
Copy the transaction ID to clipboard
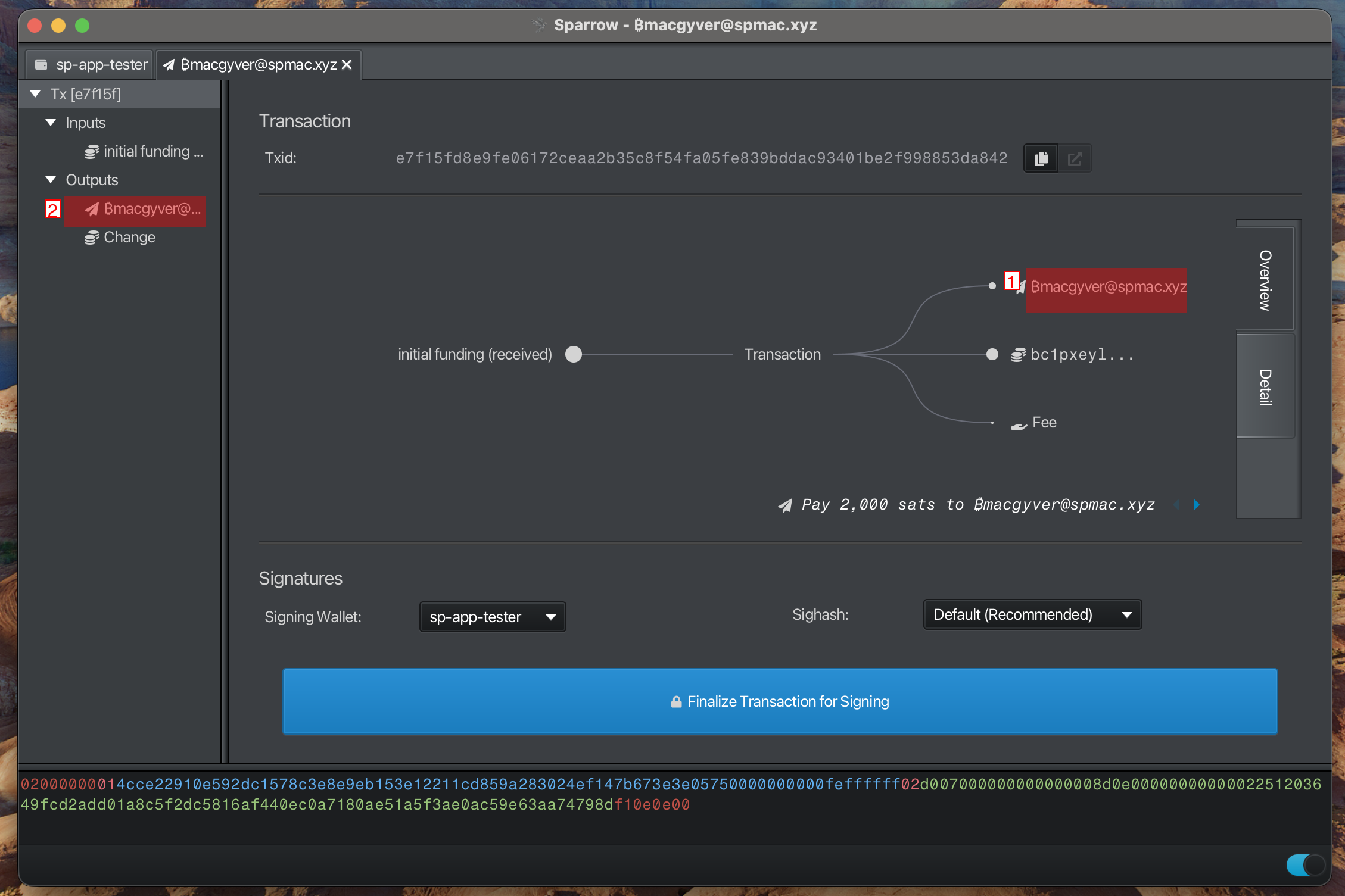point(1041,158)
